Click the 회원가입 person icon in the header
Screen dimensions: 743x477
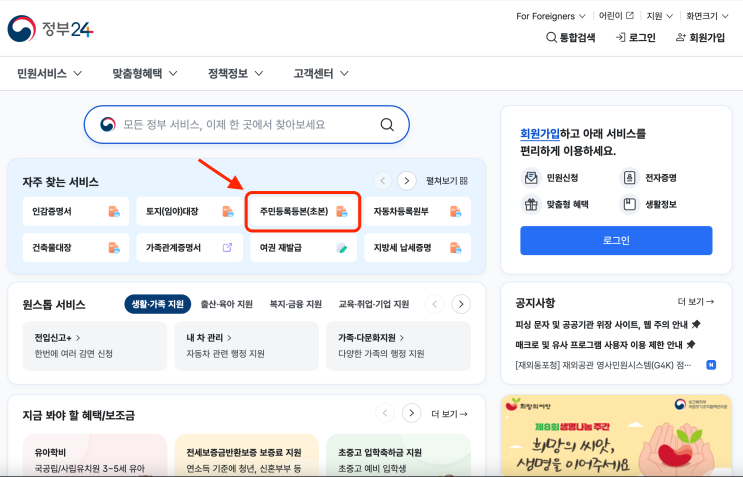coord(680,37)
